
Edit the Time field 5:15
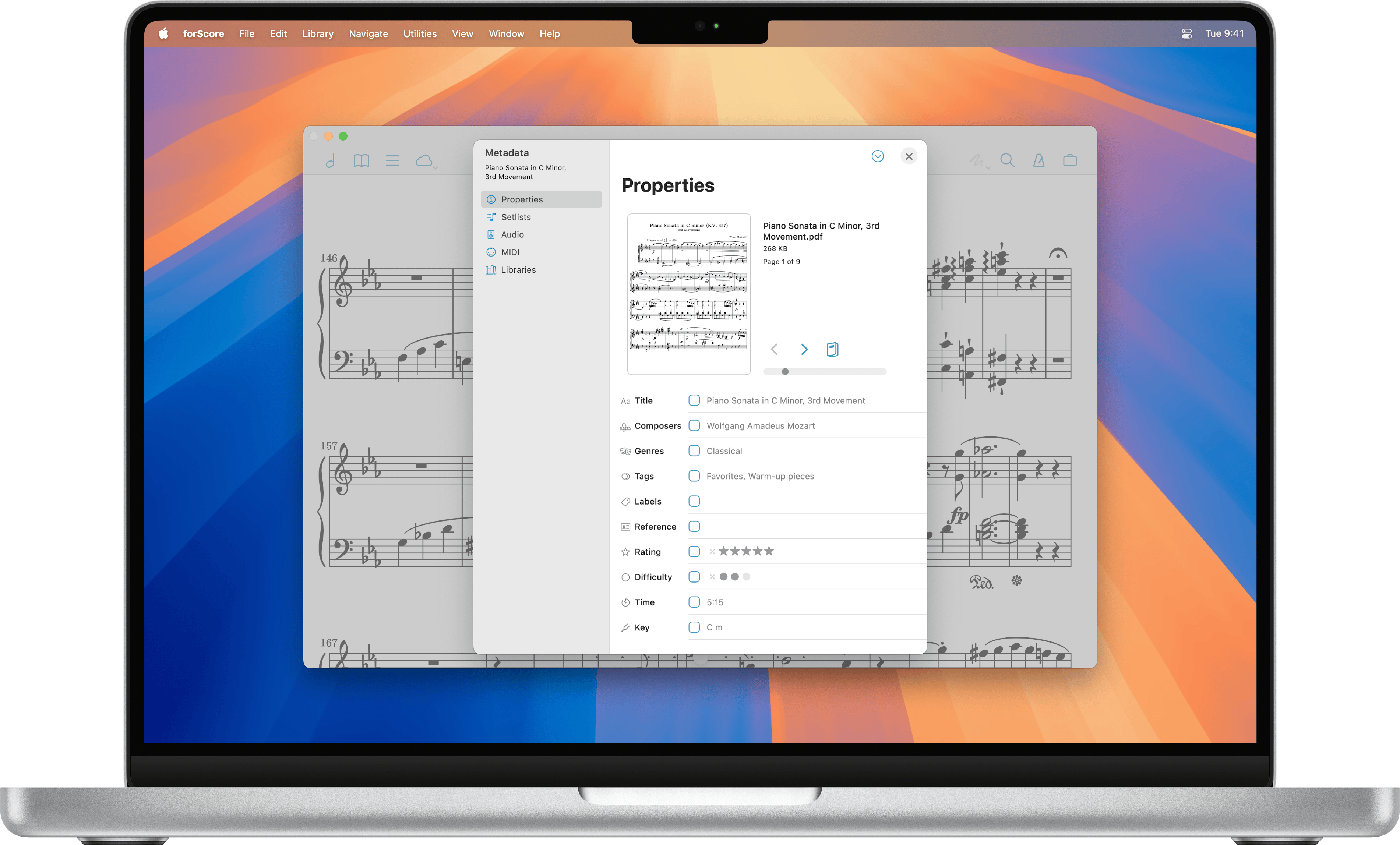(715, 602)
